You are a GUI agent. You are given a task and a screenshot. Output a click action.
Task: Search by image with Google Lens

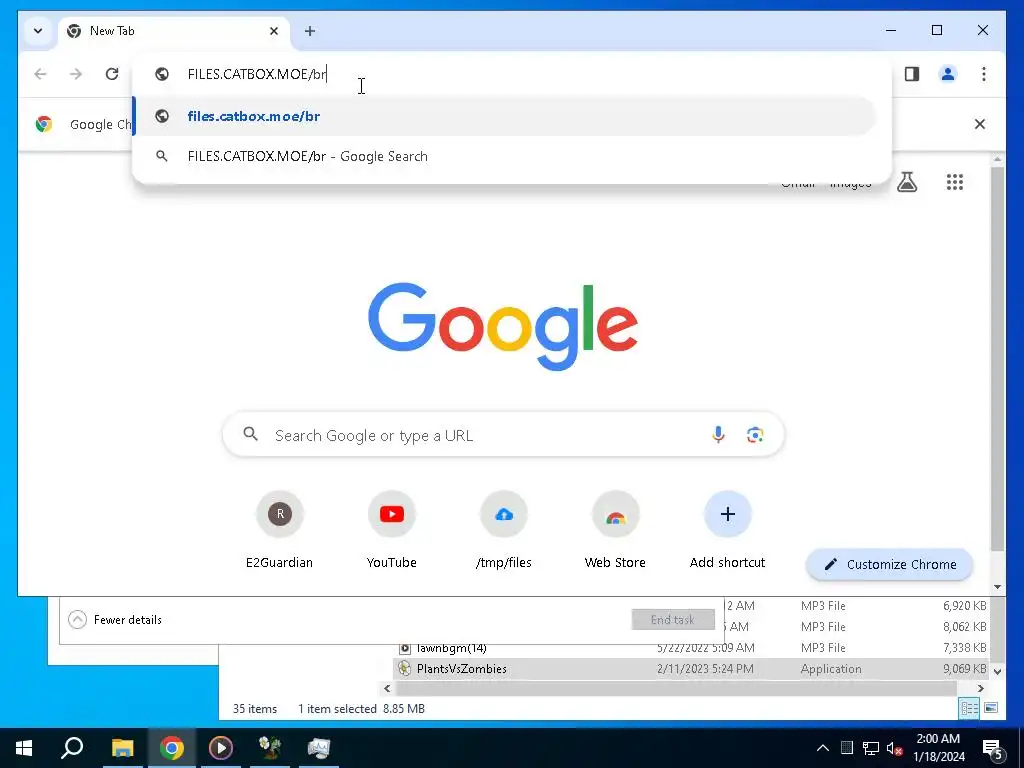pyautogui.click(x=755, y=435)
